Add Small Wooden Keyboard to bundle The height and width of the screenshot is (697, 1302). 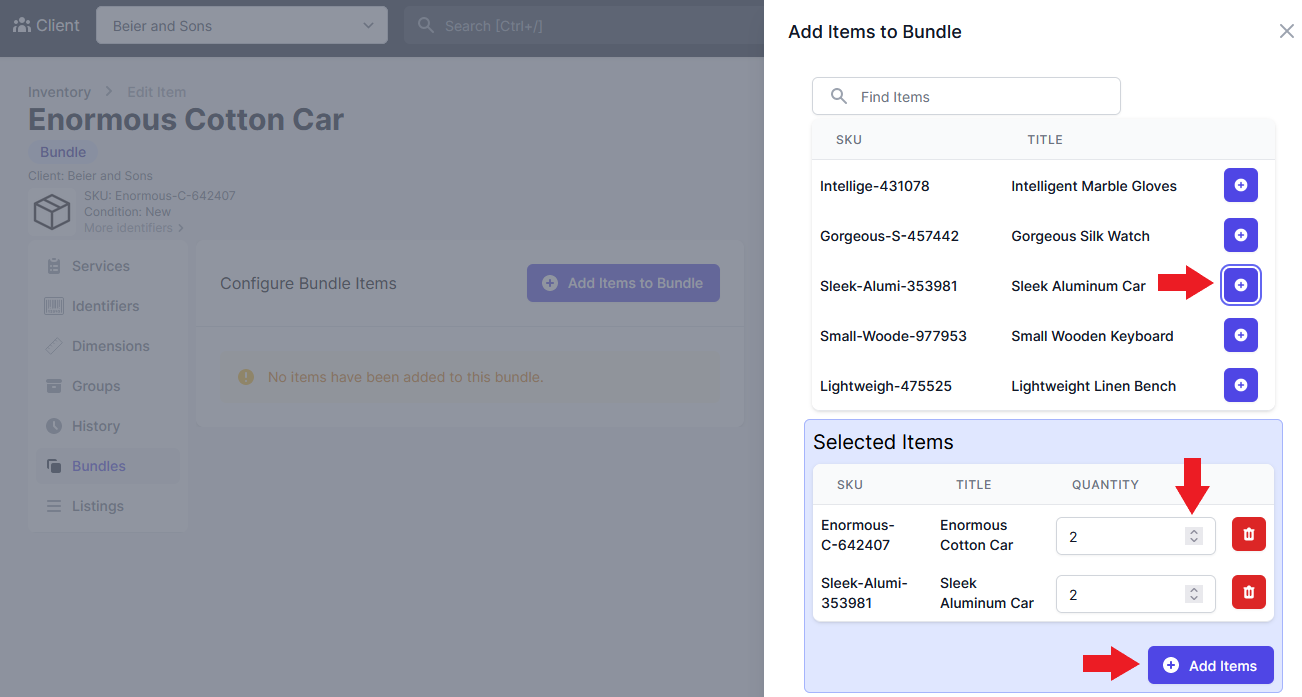1240,335
